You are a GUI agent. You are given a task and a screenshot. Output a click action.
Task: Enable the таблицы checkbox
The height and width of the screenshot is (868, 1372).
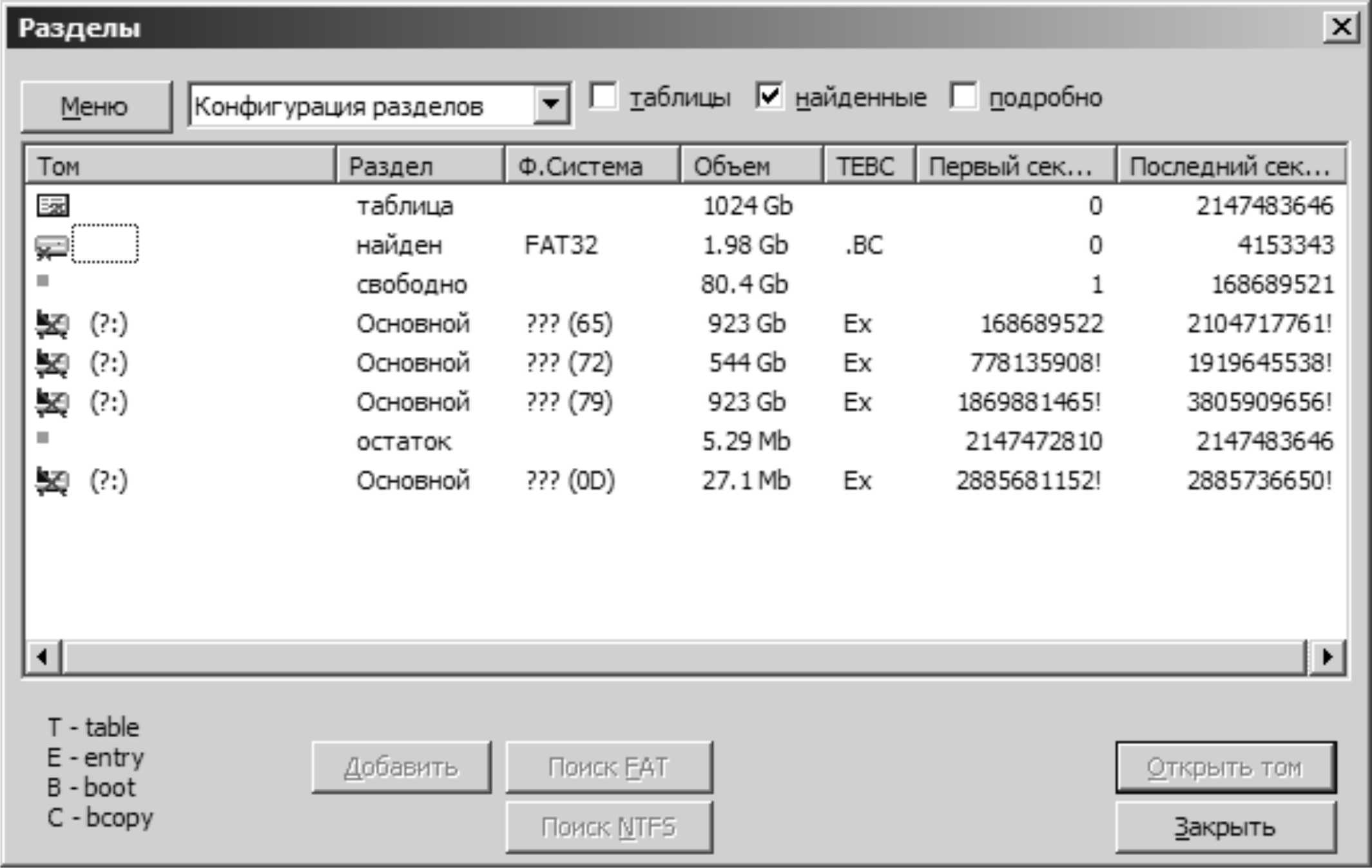604,97
